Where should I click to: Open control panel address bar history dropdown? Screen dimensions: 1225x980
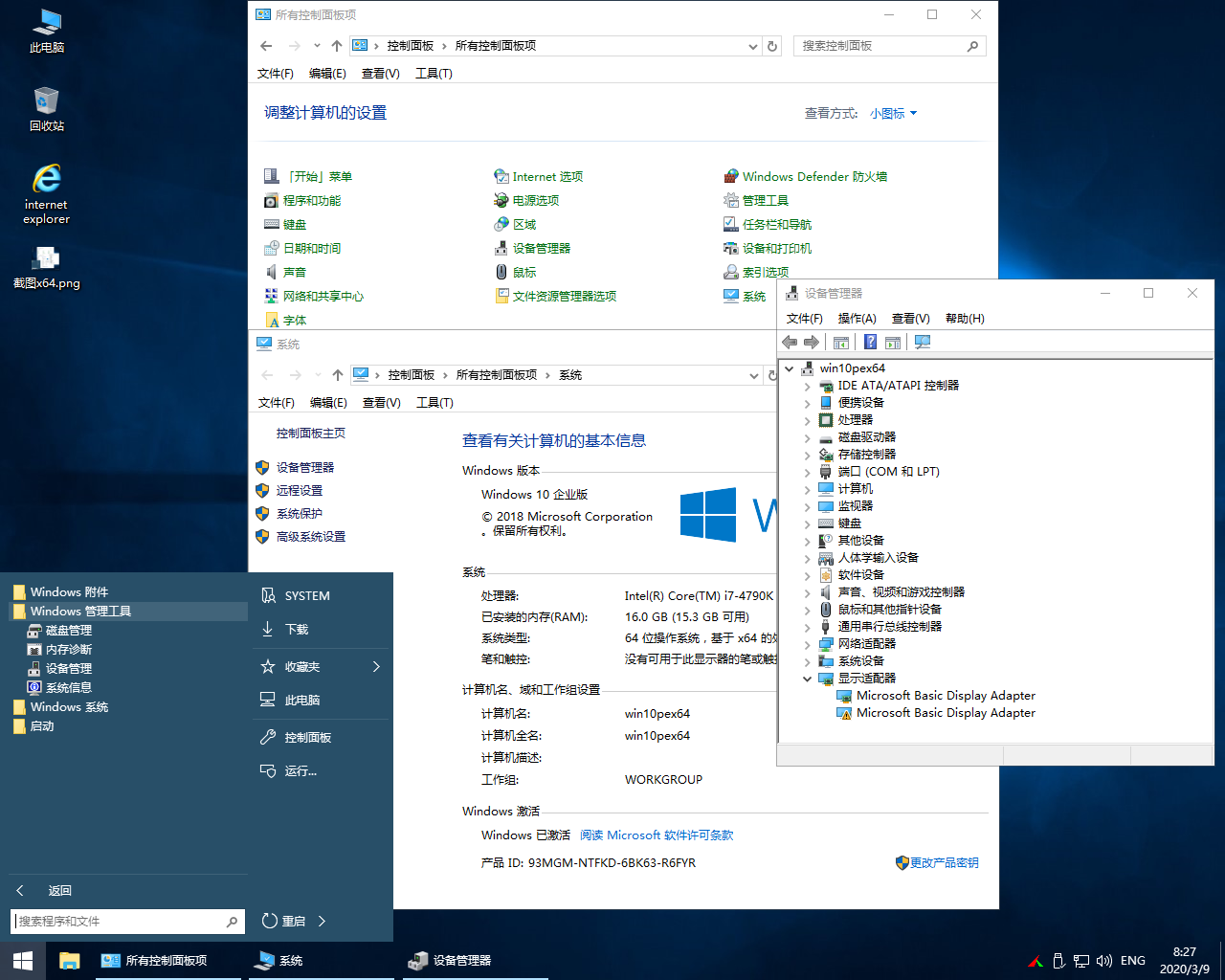[x=753, y=46]
